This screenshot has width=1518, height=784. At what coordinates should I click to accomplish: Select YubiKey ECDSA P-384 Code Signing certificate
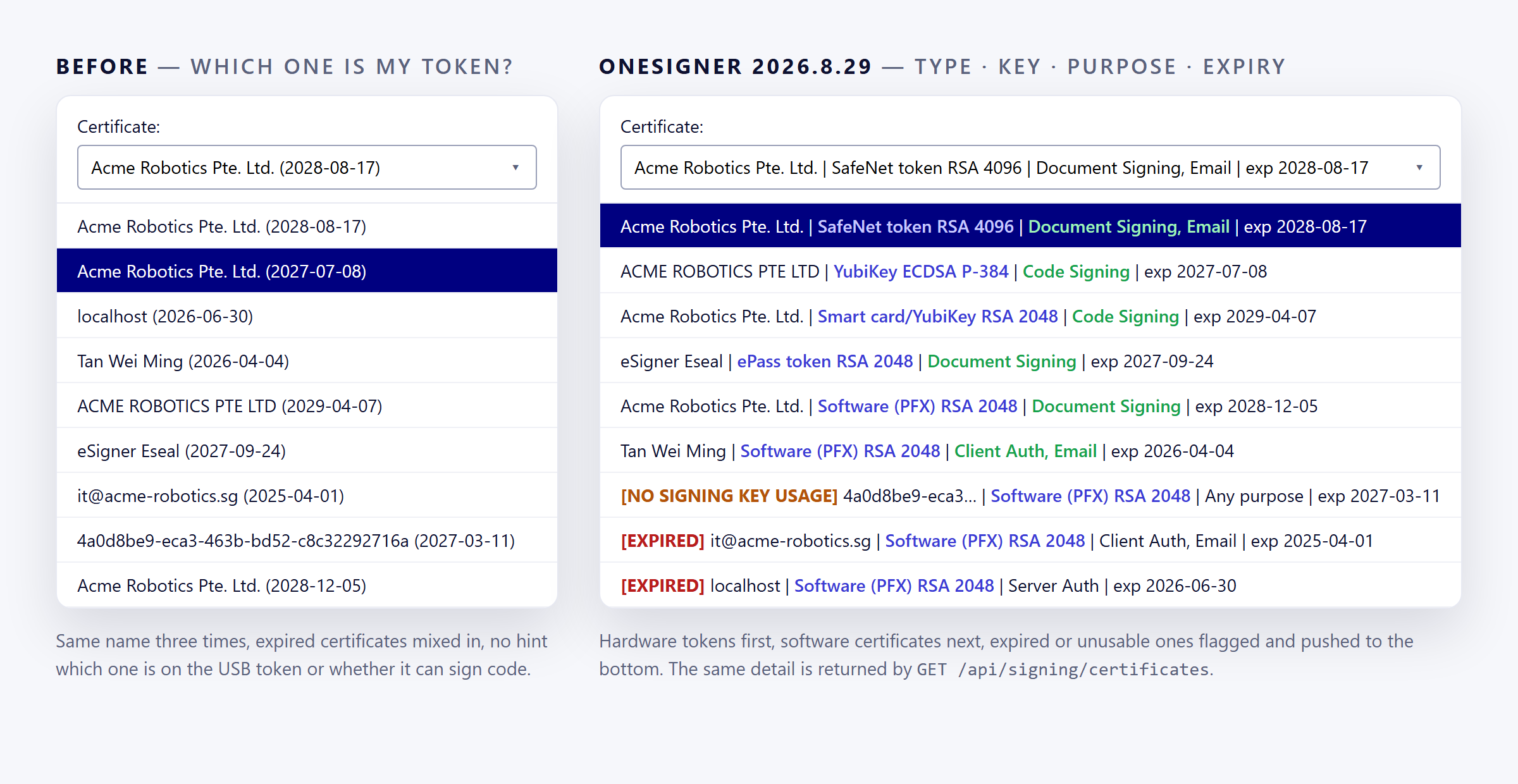[x=1030, y=271]
